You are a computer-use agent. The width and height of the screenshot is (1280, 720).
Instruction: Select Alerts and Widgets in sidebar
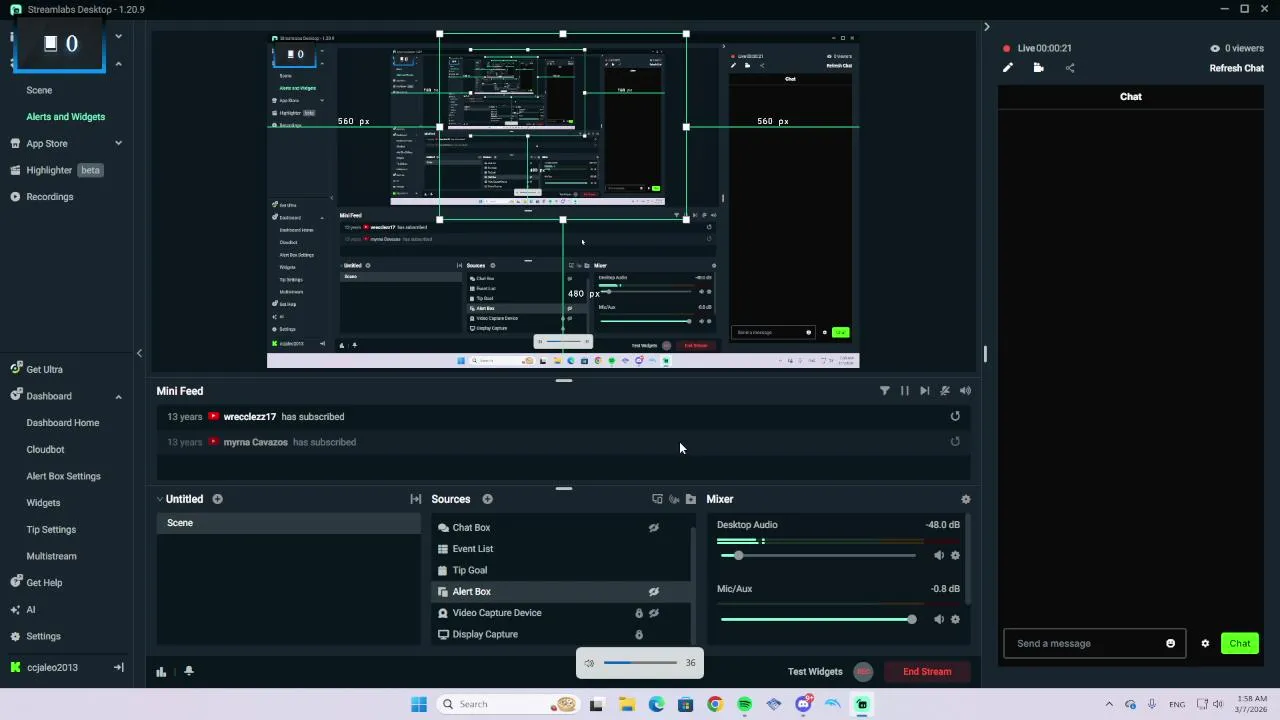65,117
